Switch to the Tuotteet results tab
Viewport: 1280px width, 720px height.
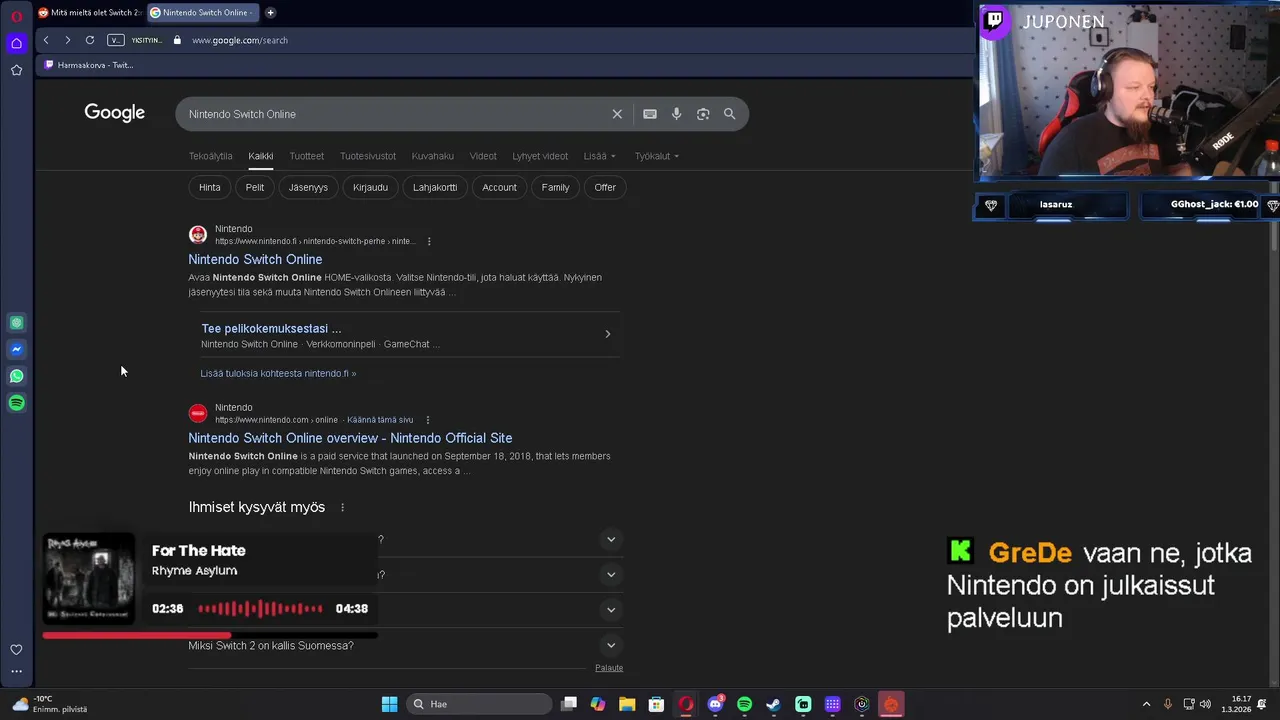point(307,156)
